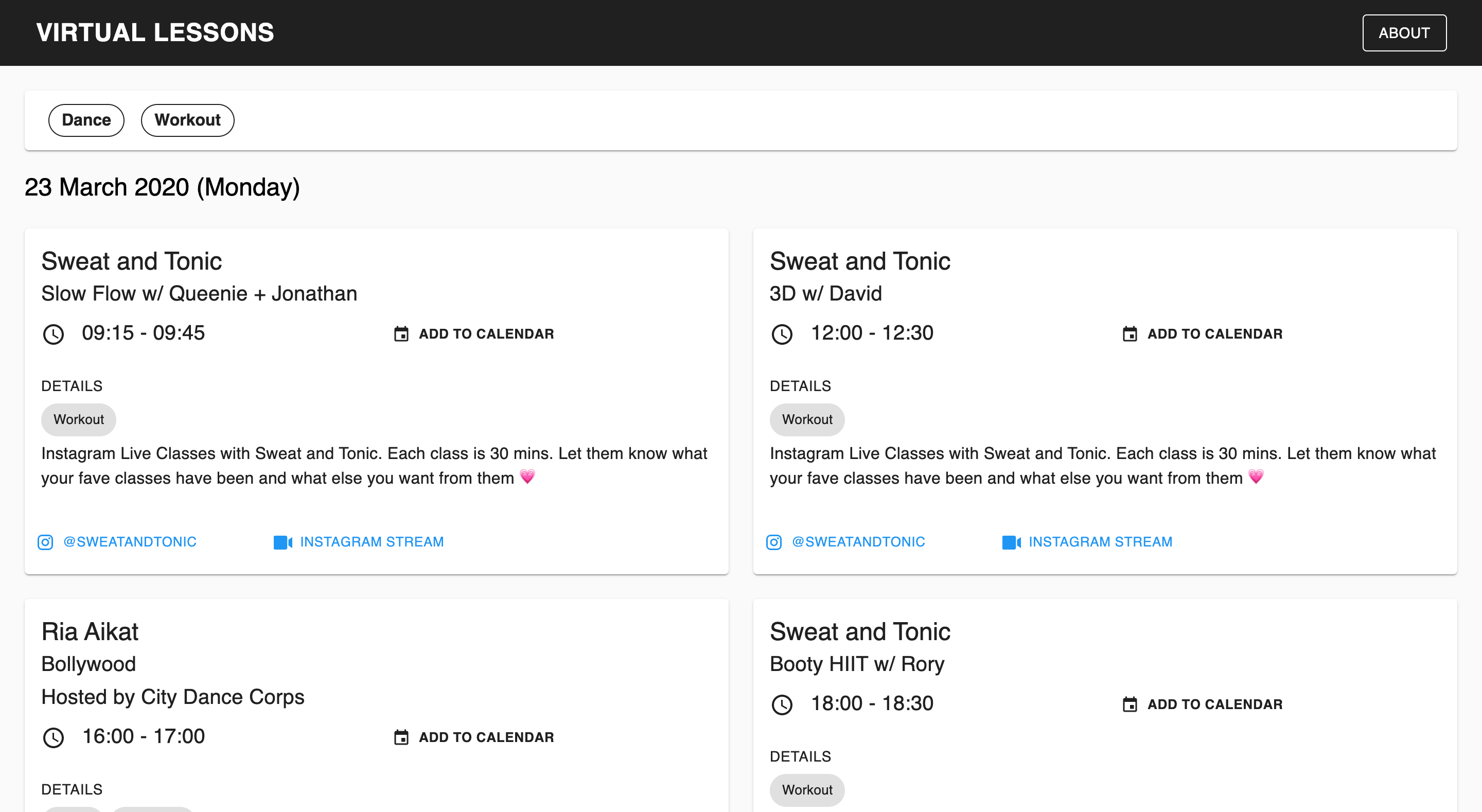
Task: Add Booty HIIT w/ Rory to calendar
Action: [x=1214, y=704]
